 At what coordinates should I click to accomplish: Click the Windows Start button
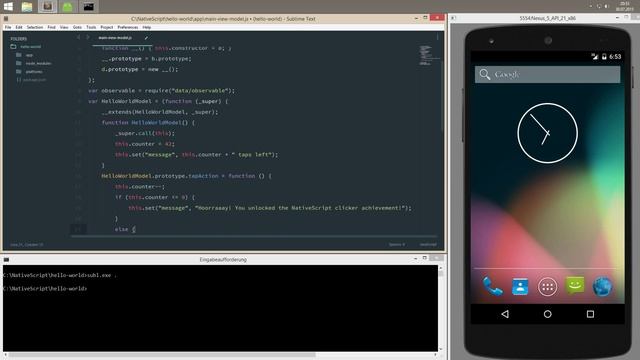coord(8,7)
